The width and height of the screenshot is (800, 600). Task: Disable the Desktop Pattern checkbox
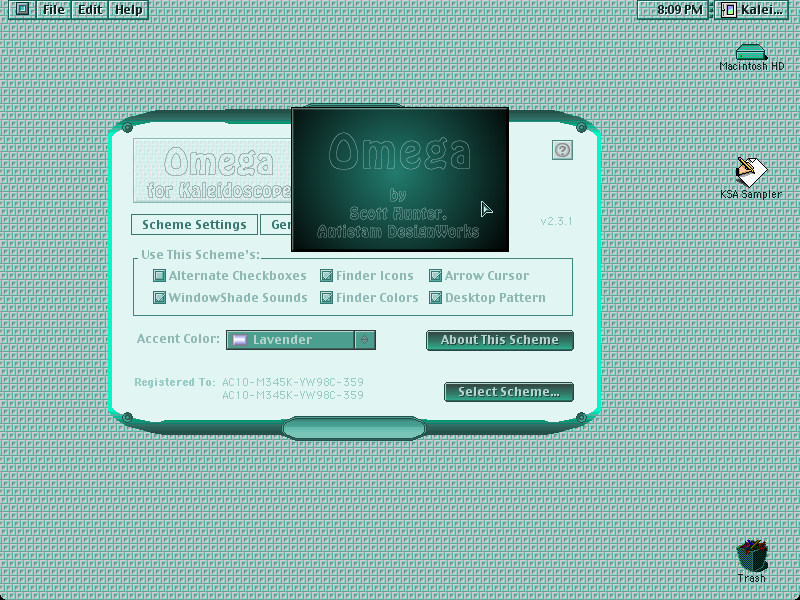(435, 297)
